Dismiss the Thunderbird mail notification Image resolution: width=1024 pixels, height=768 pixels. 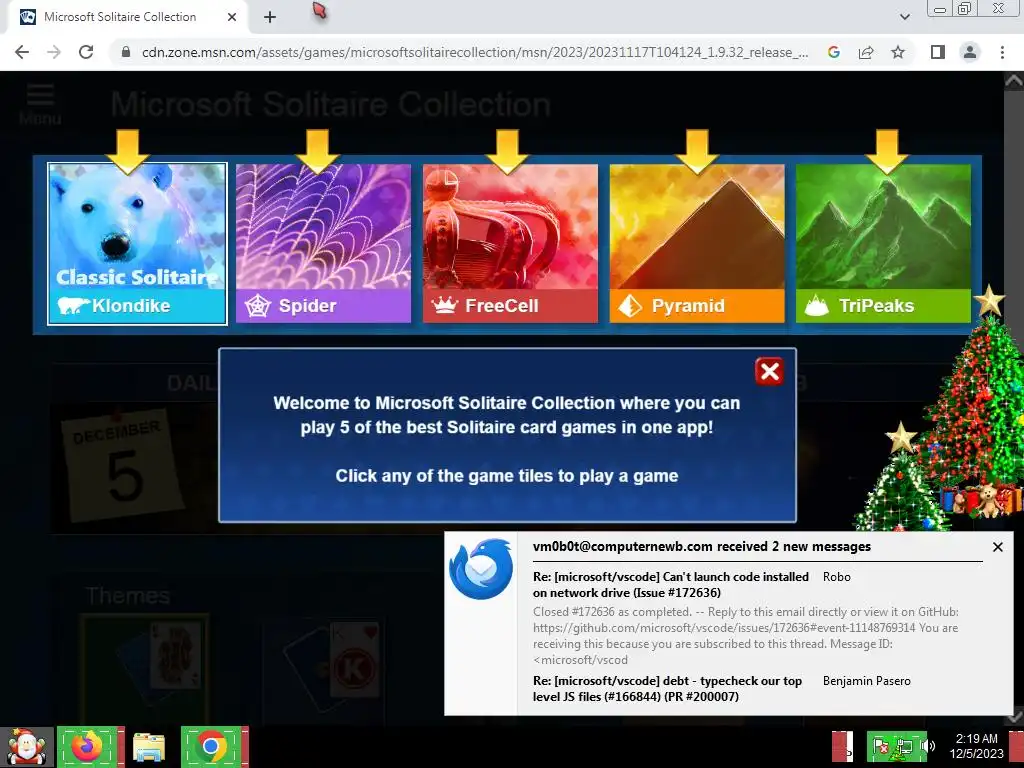click(x=997, y=547)
